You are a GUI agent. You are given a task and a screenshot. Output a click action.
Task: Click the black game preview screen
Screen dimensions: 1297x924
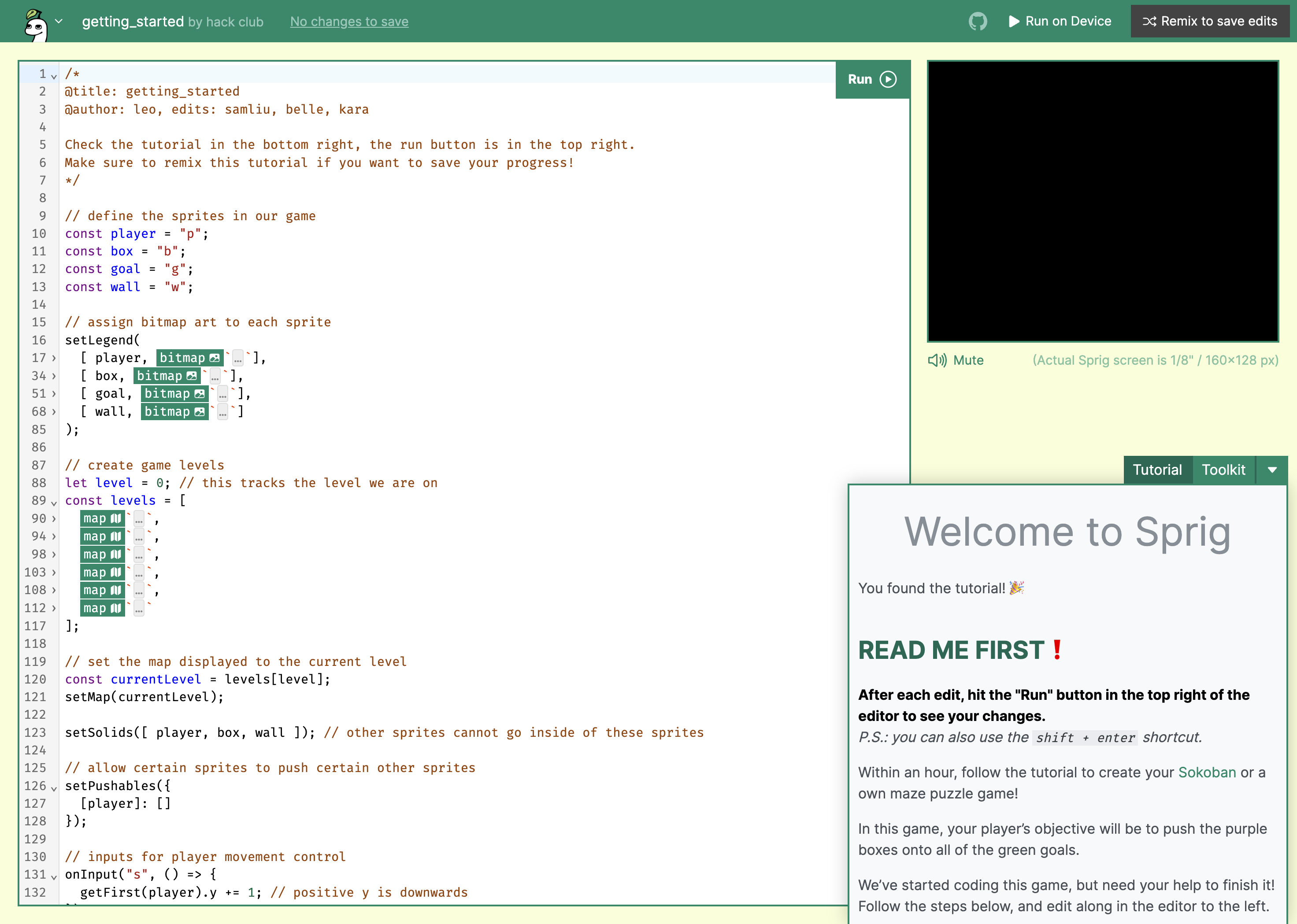pos(1103,201)
